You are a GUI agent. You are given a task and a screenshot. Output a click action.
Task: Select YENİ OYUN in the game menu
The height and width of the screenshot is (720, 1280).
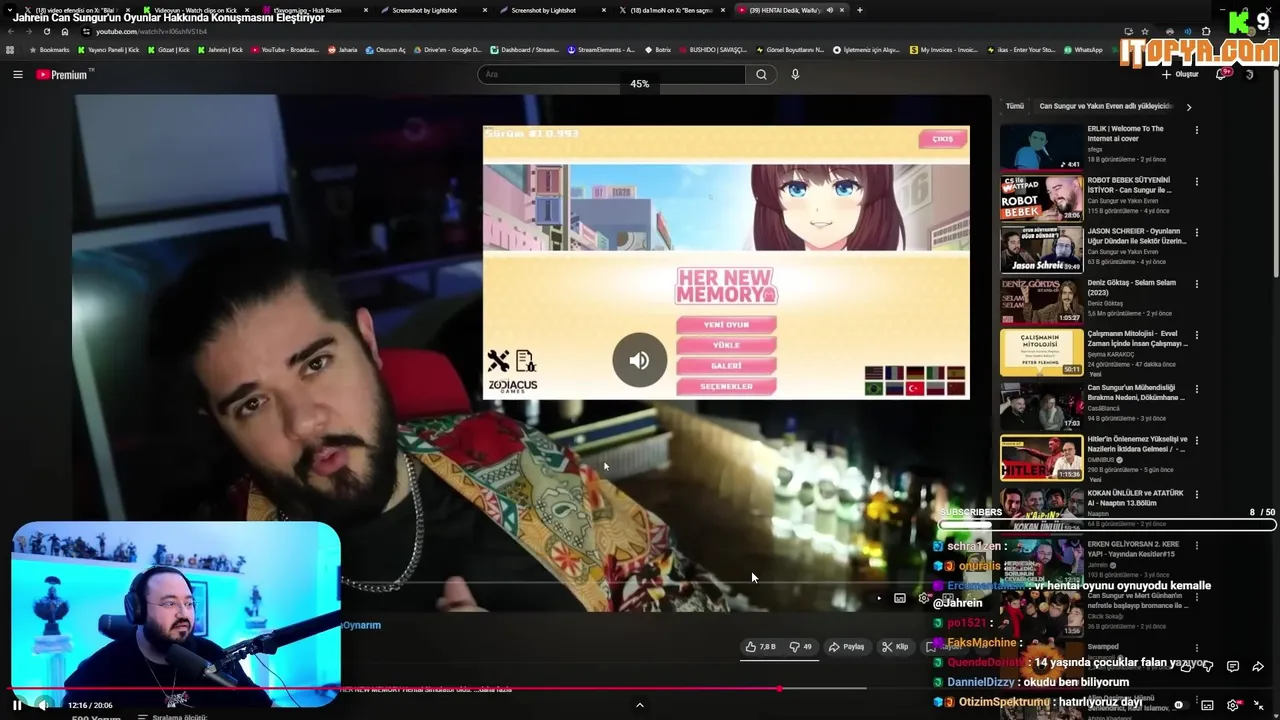726,324
